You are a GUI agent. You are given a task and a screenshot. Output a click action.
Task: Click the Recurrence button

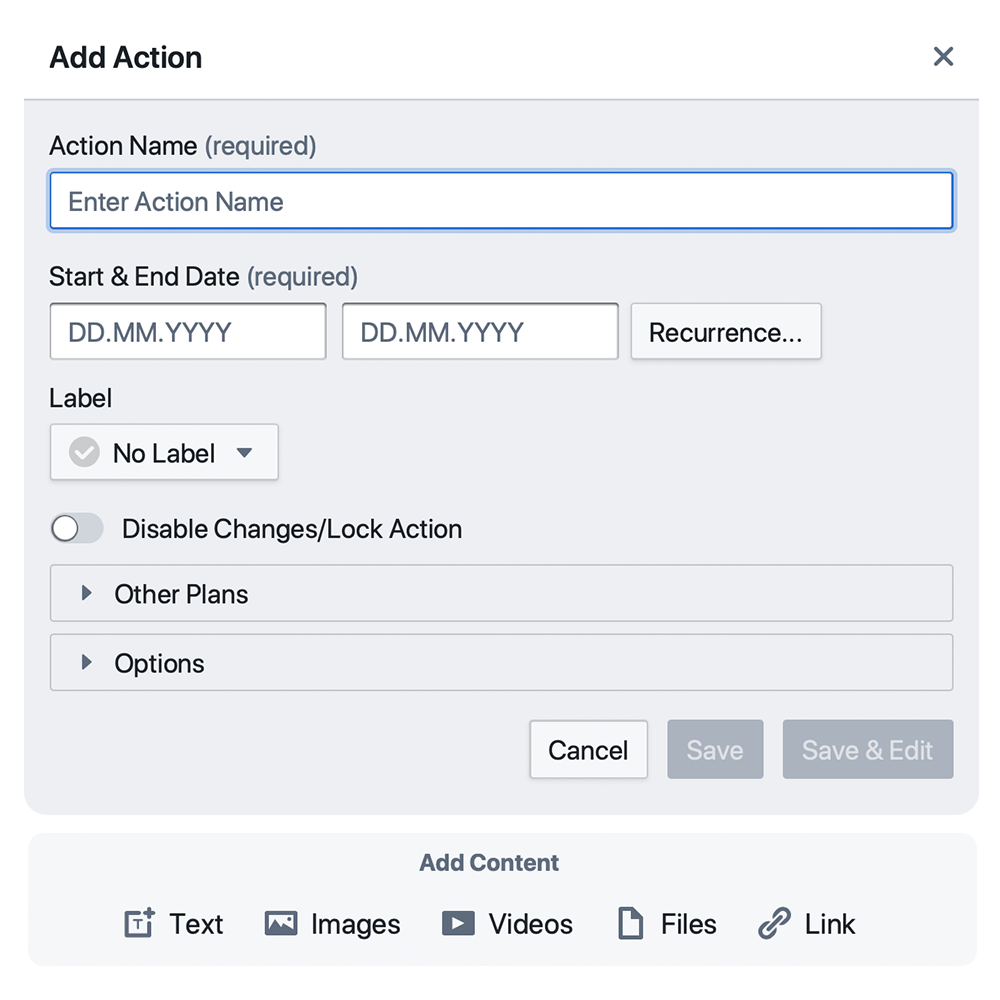725,332
